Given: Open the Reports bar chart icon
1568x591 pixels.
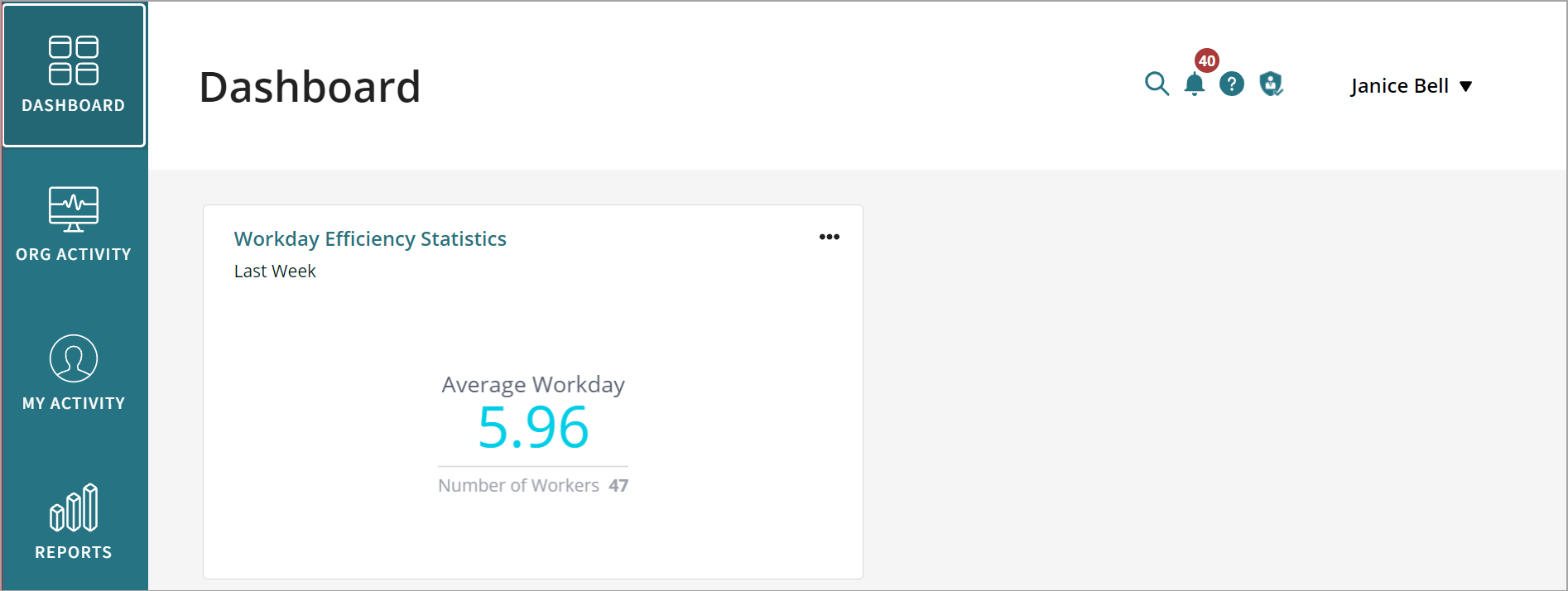Looking at the screenshot, I should click(74, 507).
